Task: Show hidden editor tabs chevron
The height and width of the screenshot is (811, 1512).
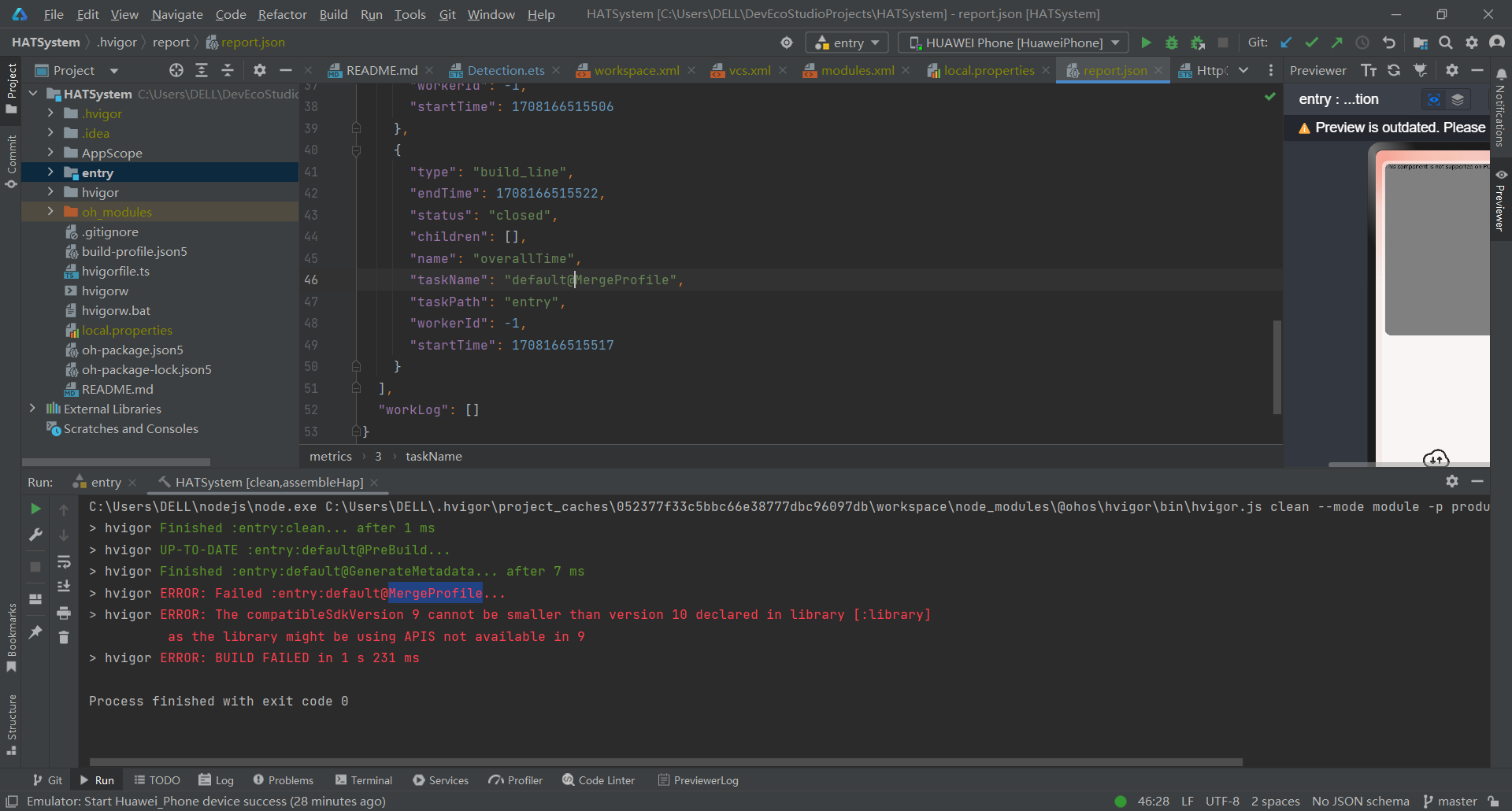Action: click(1243, 70)
